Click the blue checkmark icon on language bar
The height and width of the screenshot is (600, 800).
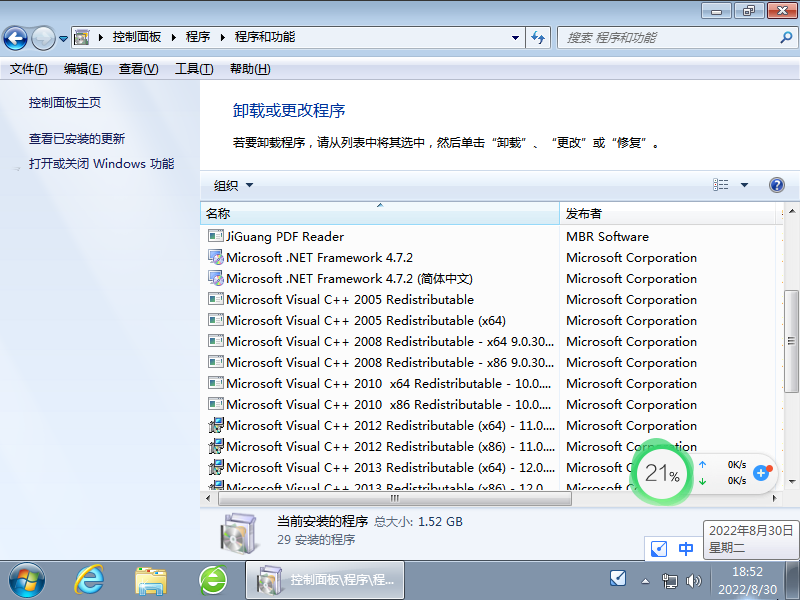(x=659, y=549)
